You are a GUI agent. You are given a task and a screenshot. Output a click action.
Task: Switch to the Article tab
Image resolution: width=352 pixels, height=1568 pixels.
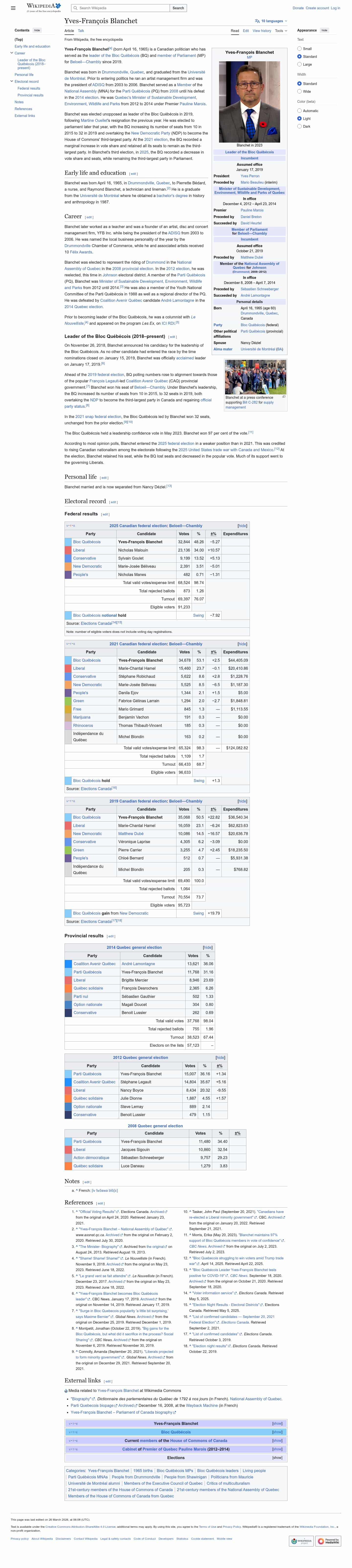coord(69,31)
